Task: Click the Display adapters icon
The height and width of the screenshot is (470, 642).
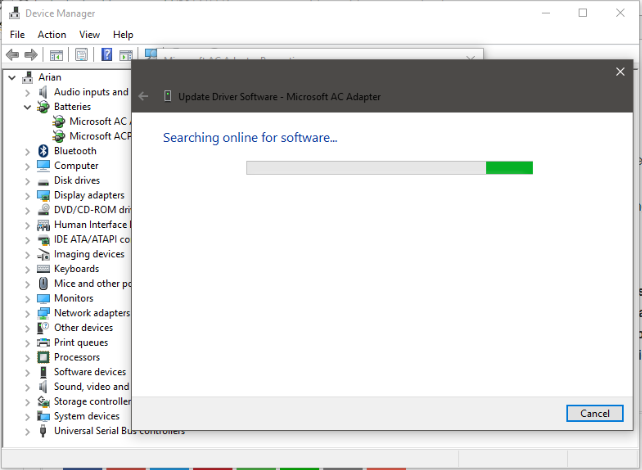Action: click(x=43, y=195)
